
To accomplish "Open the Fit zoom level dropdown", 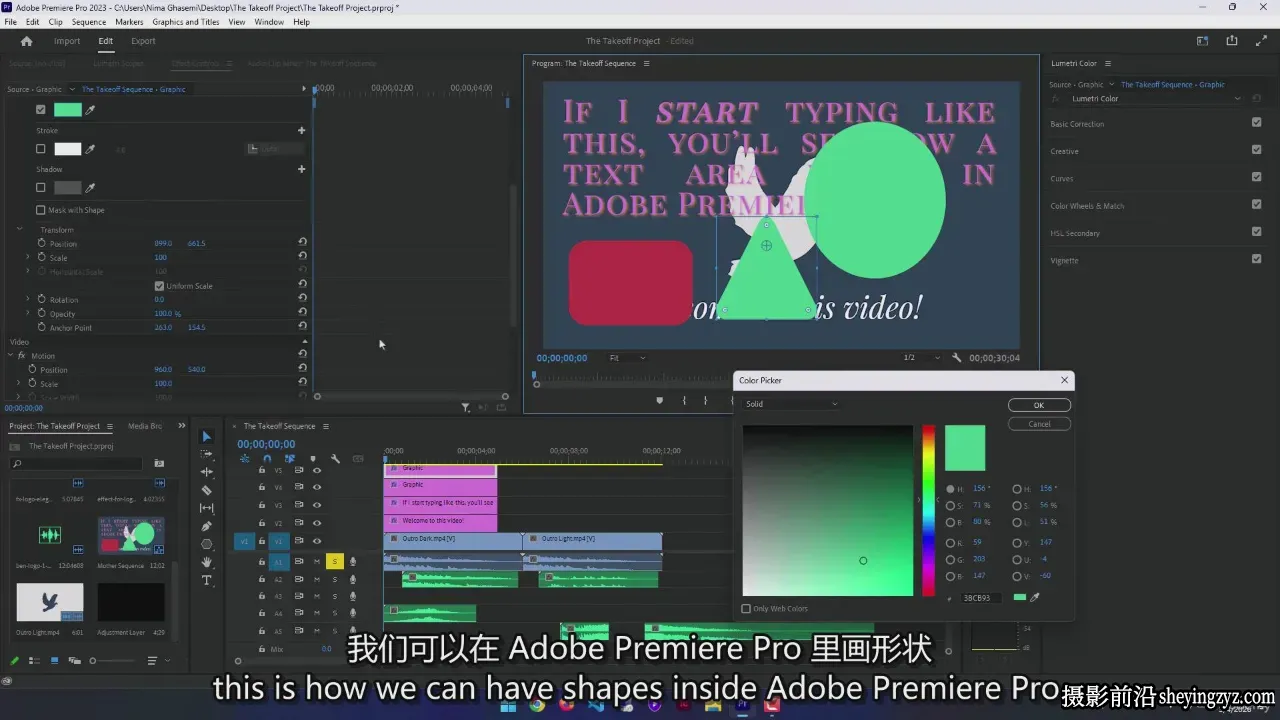I will pos(627,358).
